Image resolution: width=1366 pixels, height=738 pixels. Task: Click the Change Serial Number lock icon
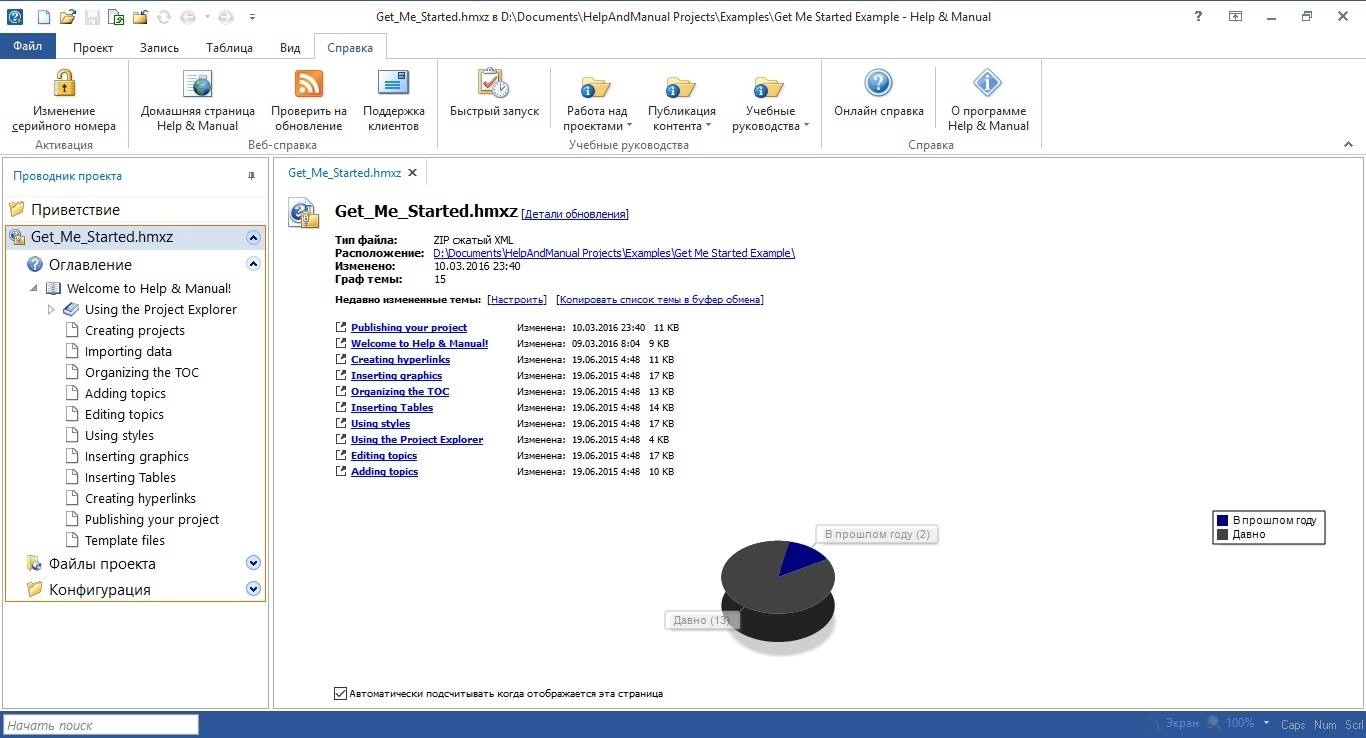coord(64,83)
